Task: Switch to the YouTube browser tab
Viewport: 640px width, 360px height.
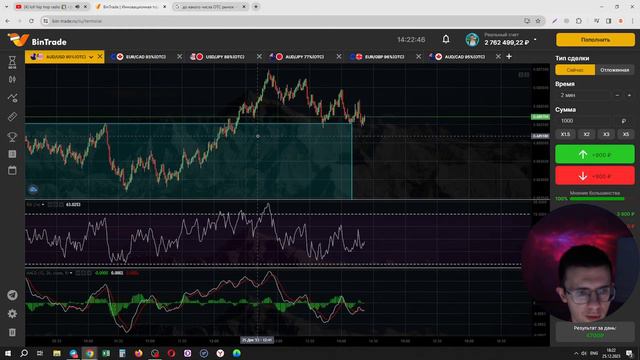Action: 52,7
